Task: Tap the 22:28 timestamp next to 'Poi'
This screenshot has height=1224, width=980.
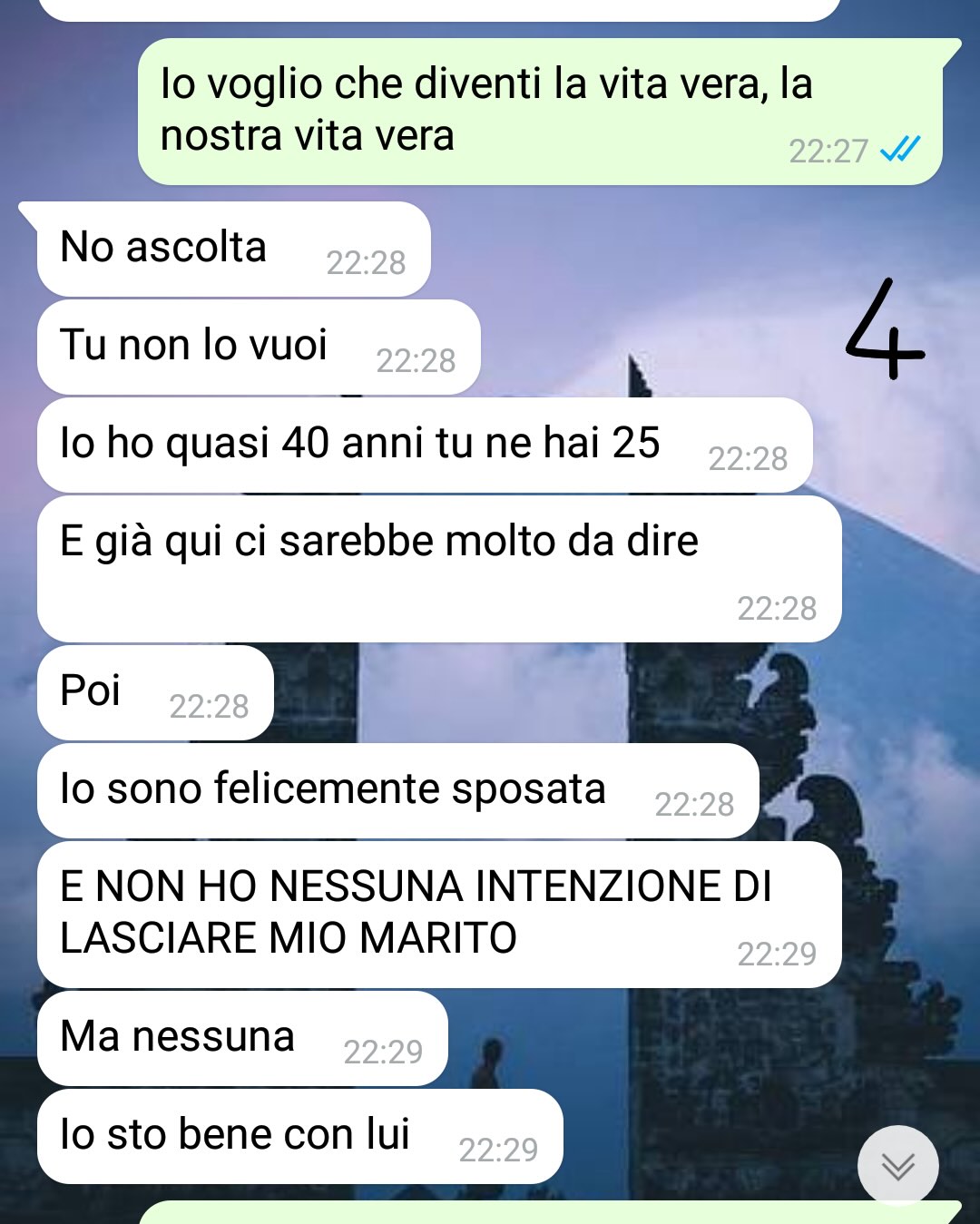Action: point(209,706)
